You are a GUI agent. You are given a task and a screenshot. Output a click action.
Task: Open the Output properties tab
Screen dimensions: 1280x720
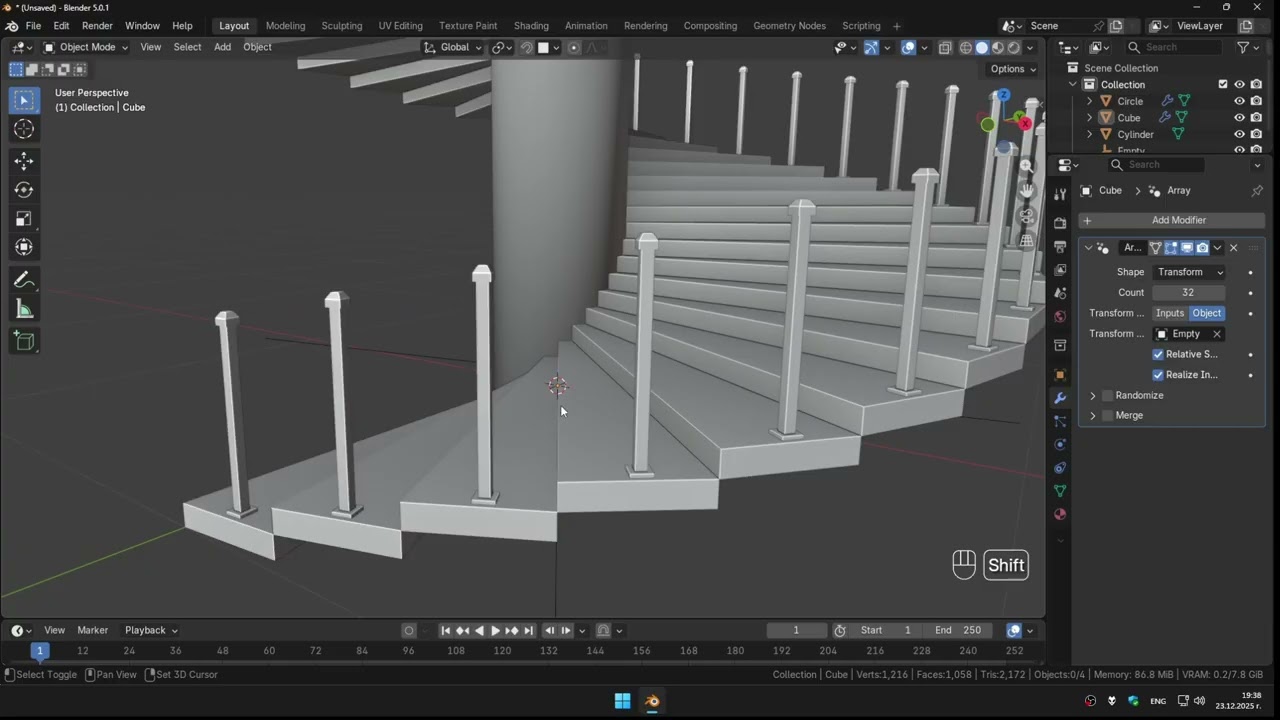(1060, 246)
